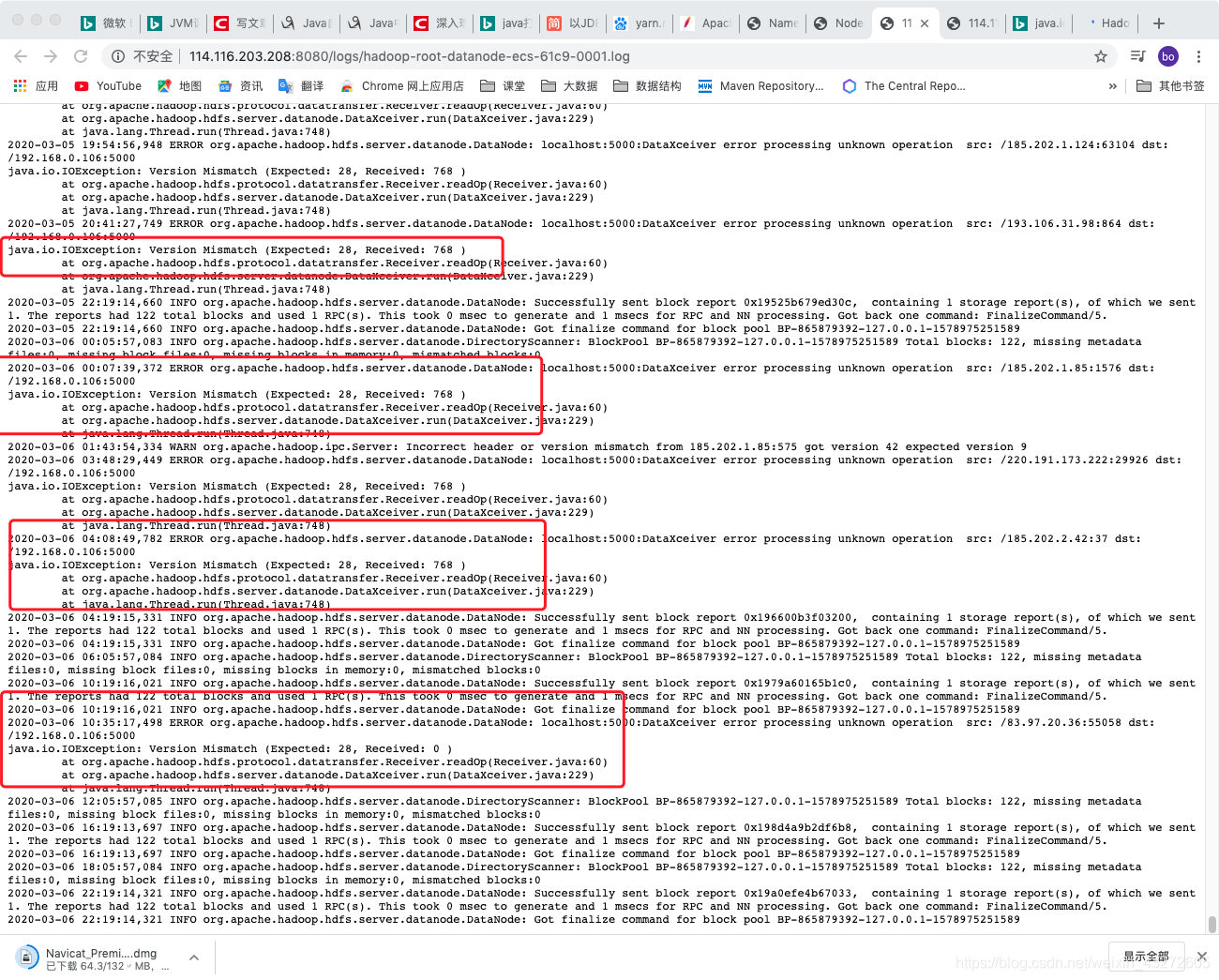Click the page vertical scrollbar thumb
The height and width of the screenshot is (980, 1219).
pos(1212,925)
